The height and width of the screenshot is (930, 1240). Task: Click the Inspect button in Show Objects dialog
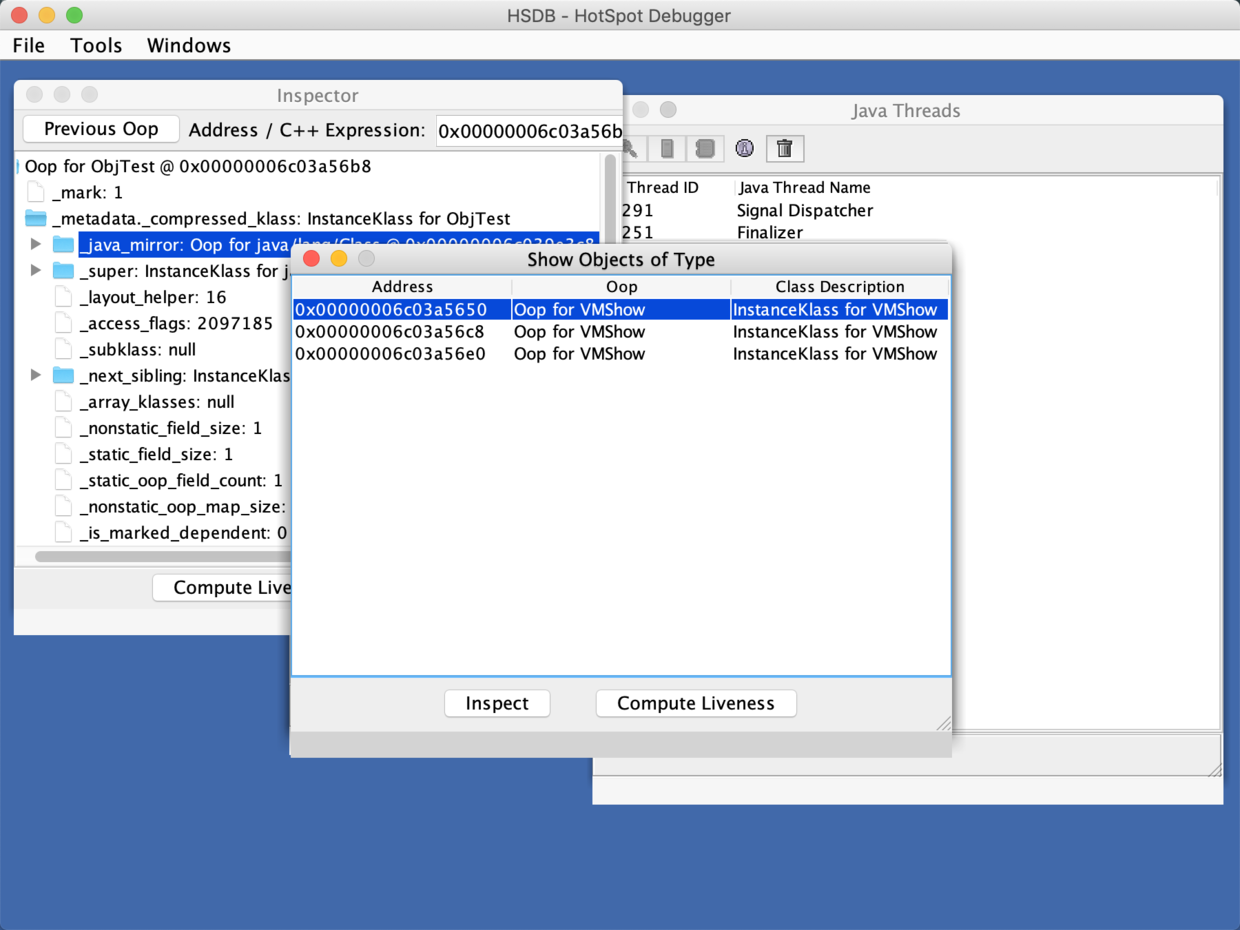(497, 703)
